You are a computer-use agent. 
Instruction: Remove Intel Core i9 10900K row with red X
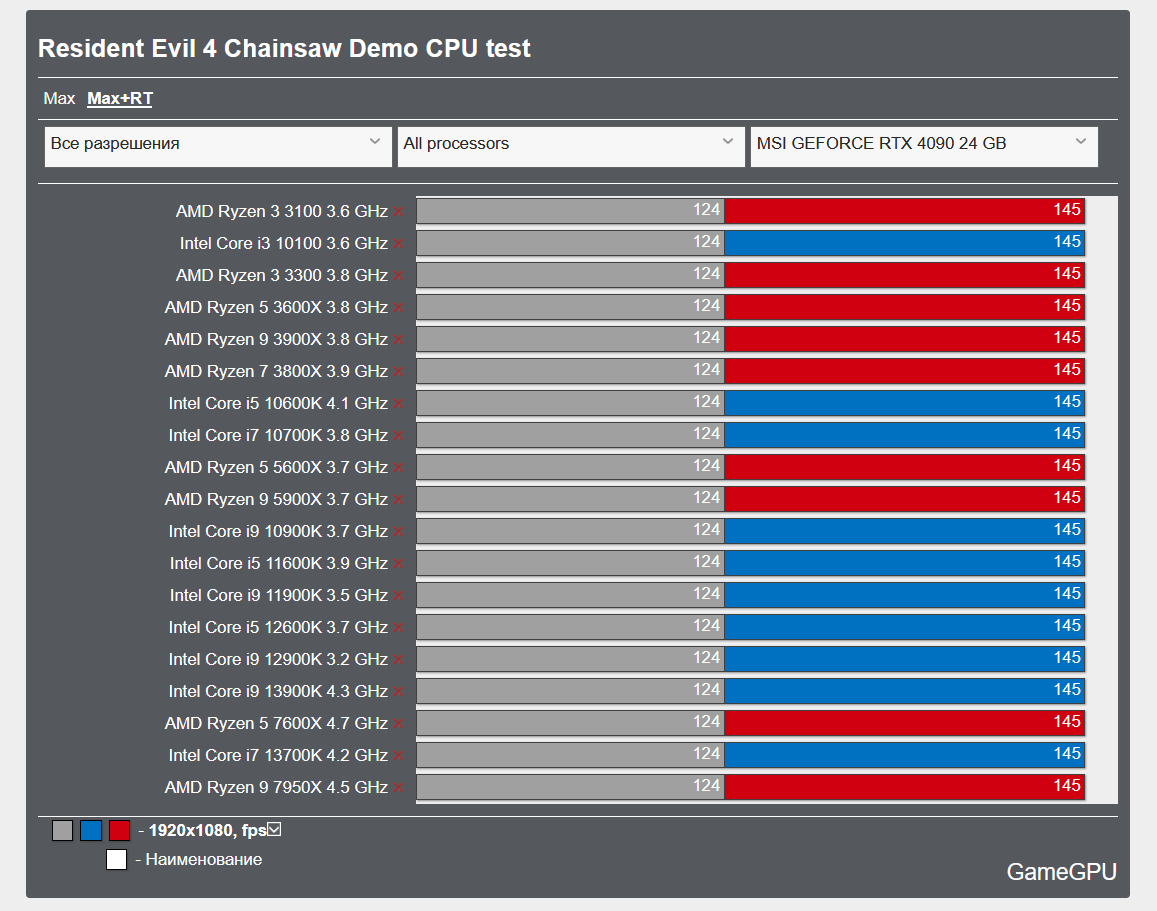[x=398, y=532]
